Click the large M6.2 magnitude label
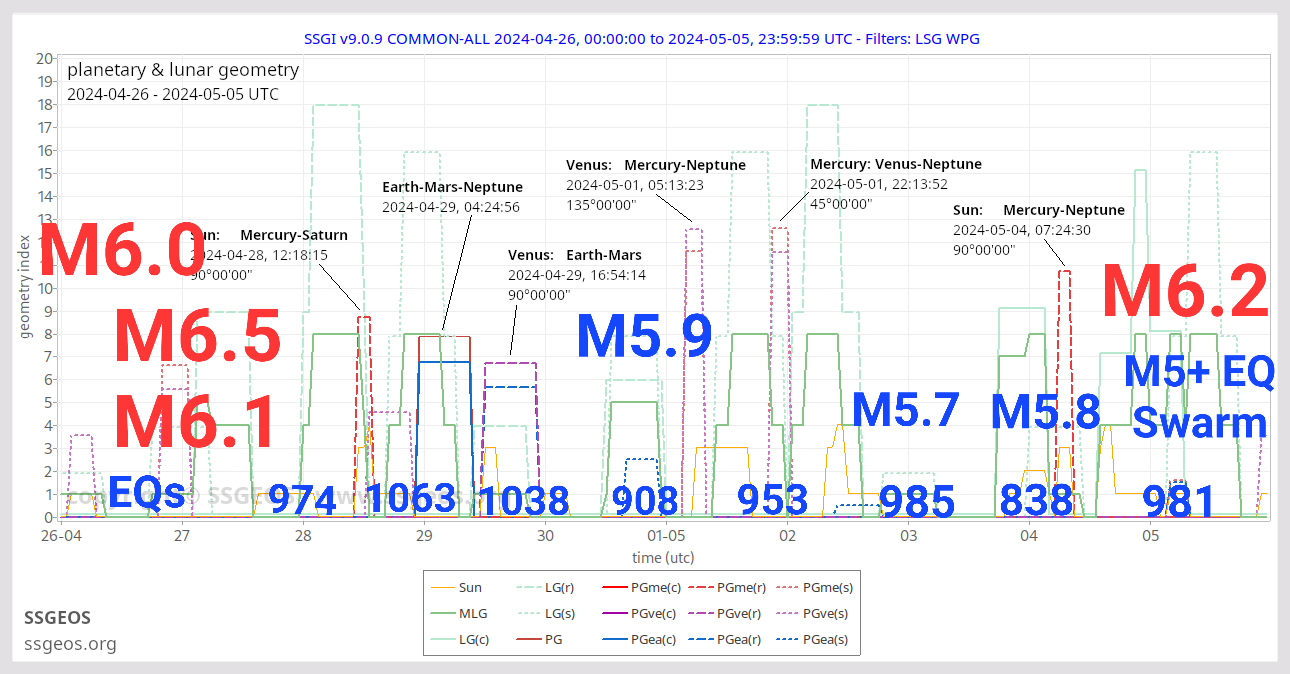This screenshot has width=1290, height=674. pos(1185,292)
